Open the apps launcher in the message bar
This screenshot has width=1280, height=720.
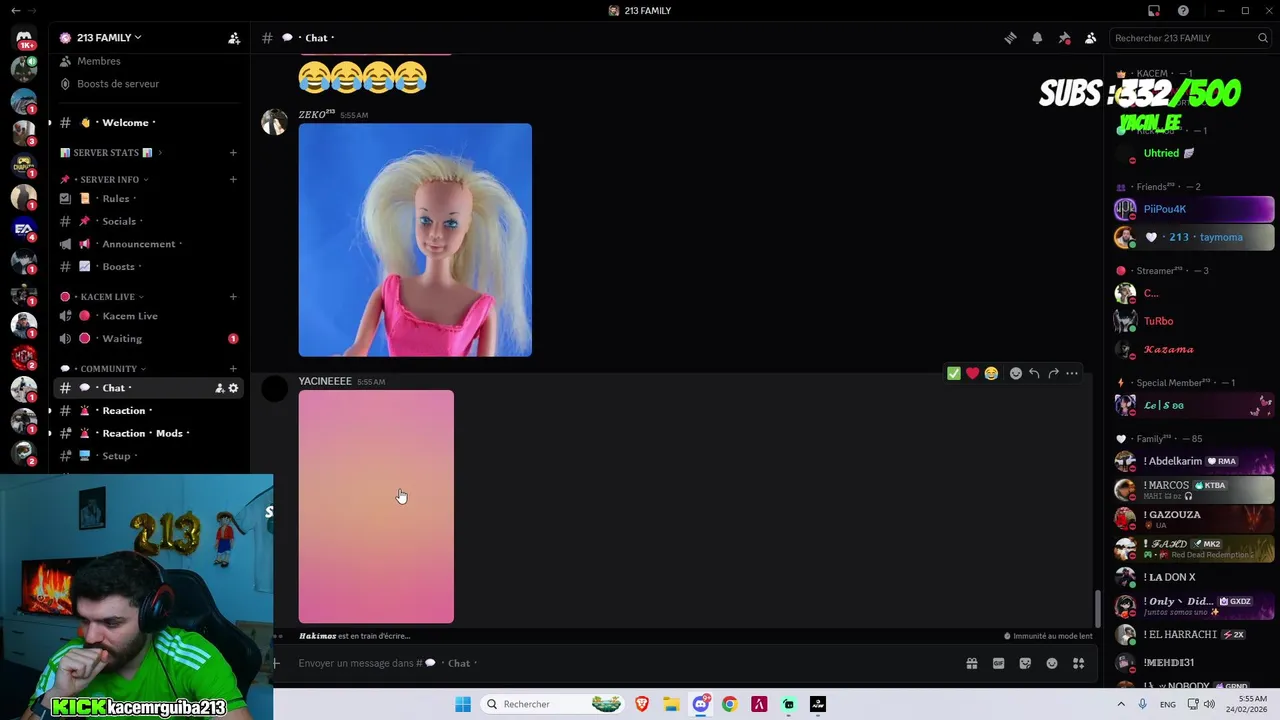[x=1079, y=663]
